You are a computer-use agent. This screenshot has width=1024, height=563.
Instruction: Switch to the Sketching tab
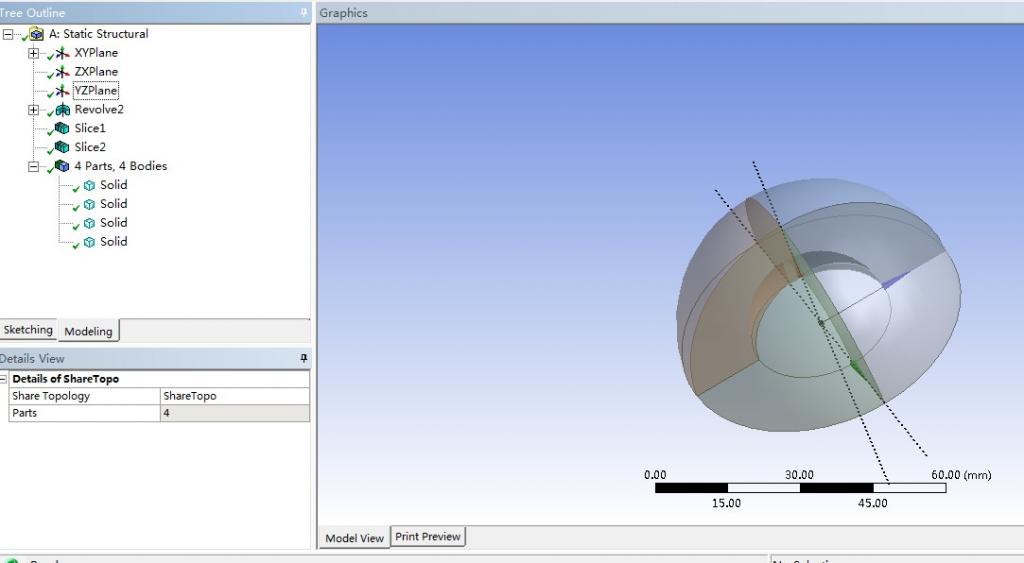click(x=28, y=330)
